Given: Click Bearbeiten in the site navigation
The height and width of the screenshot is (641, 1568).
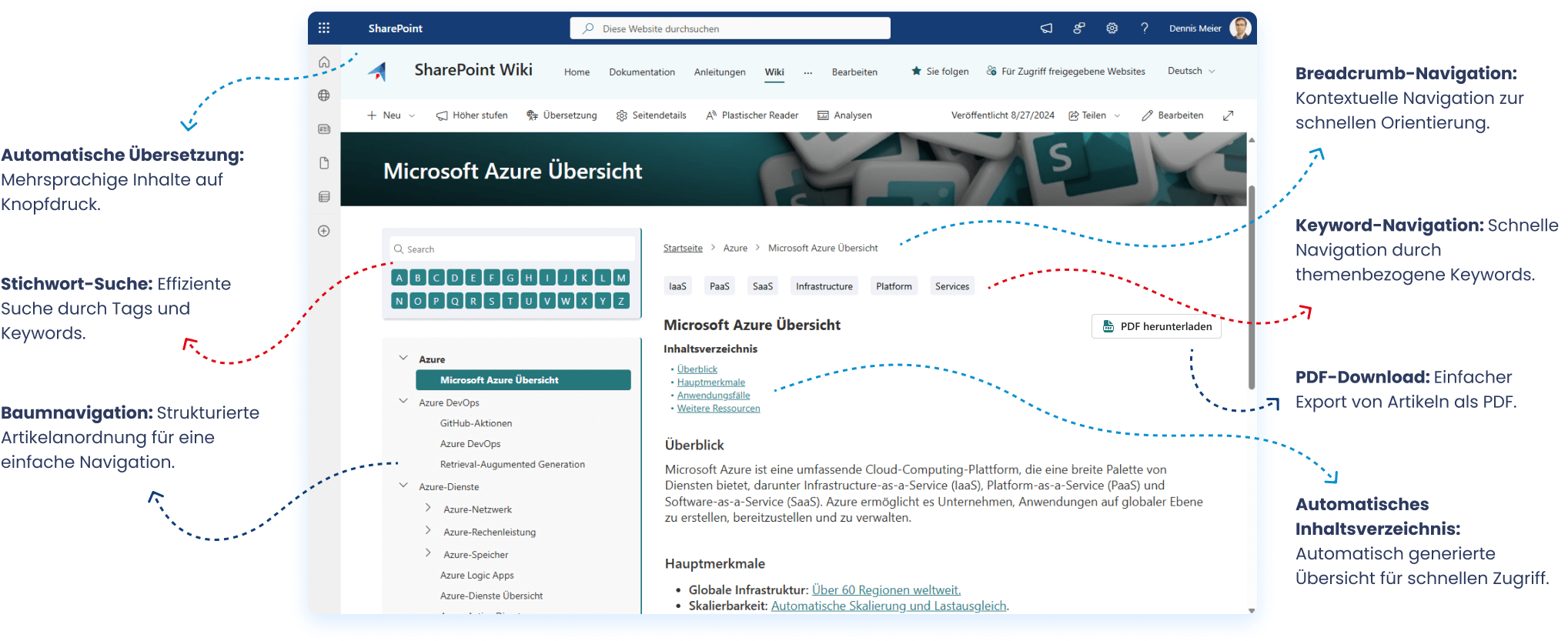Looking at the screenshot, I should coord(854,72).
